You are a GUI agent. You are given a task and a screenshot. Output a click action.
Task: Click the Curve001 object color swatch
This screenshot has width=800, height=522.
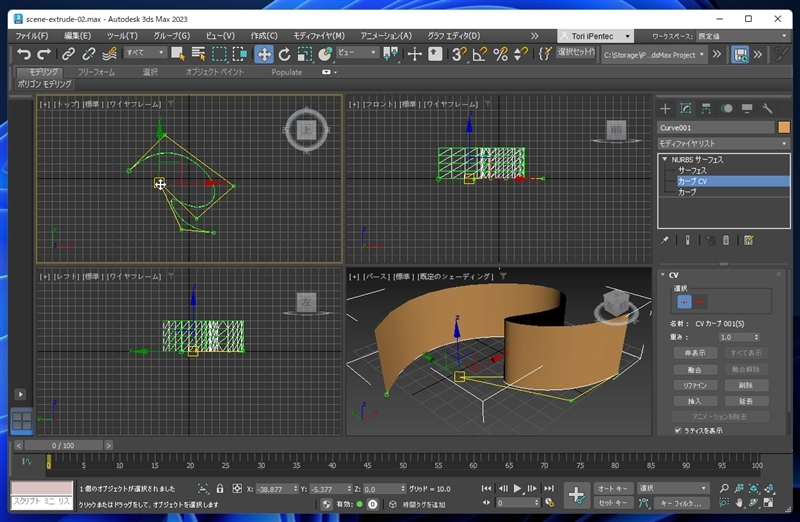pos(784,128)
